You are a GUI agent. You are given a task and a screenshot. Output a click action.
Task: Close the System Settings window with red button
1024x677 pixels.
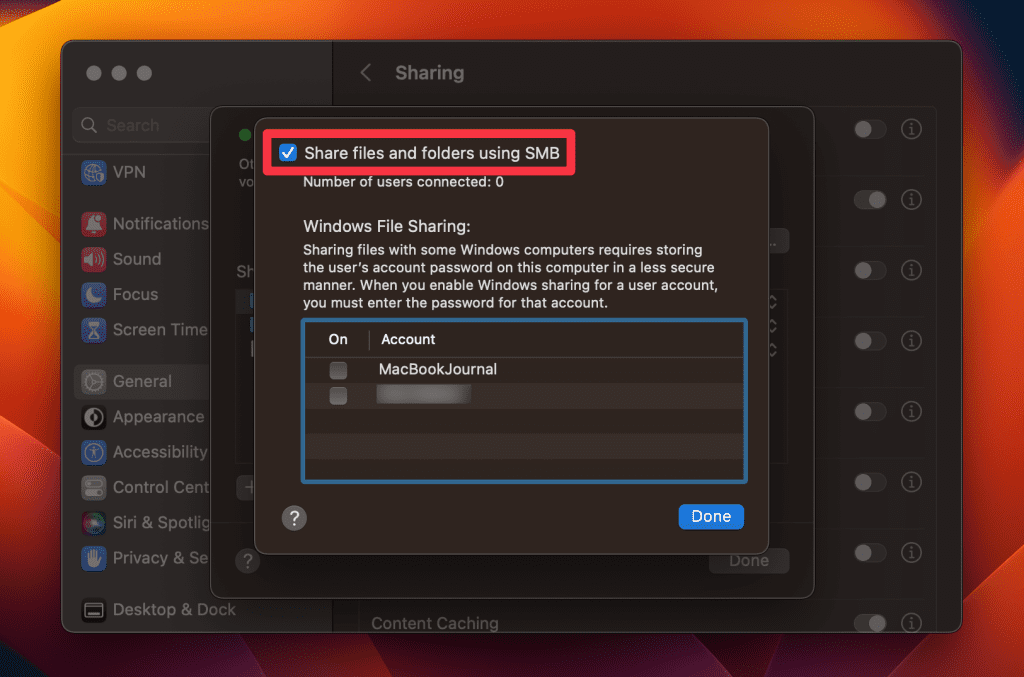94,73
